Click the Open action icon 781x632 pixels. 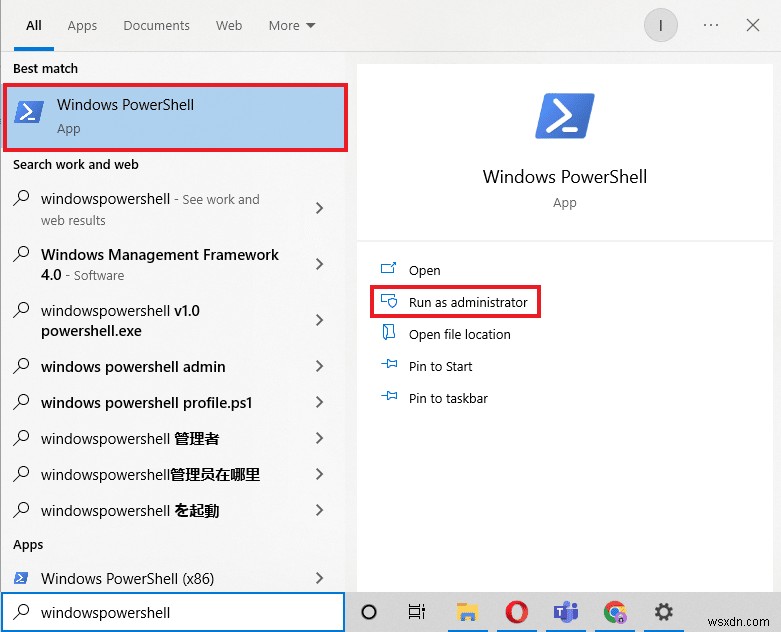tap(389, 269)
